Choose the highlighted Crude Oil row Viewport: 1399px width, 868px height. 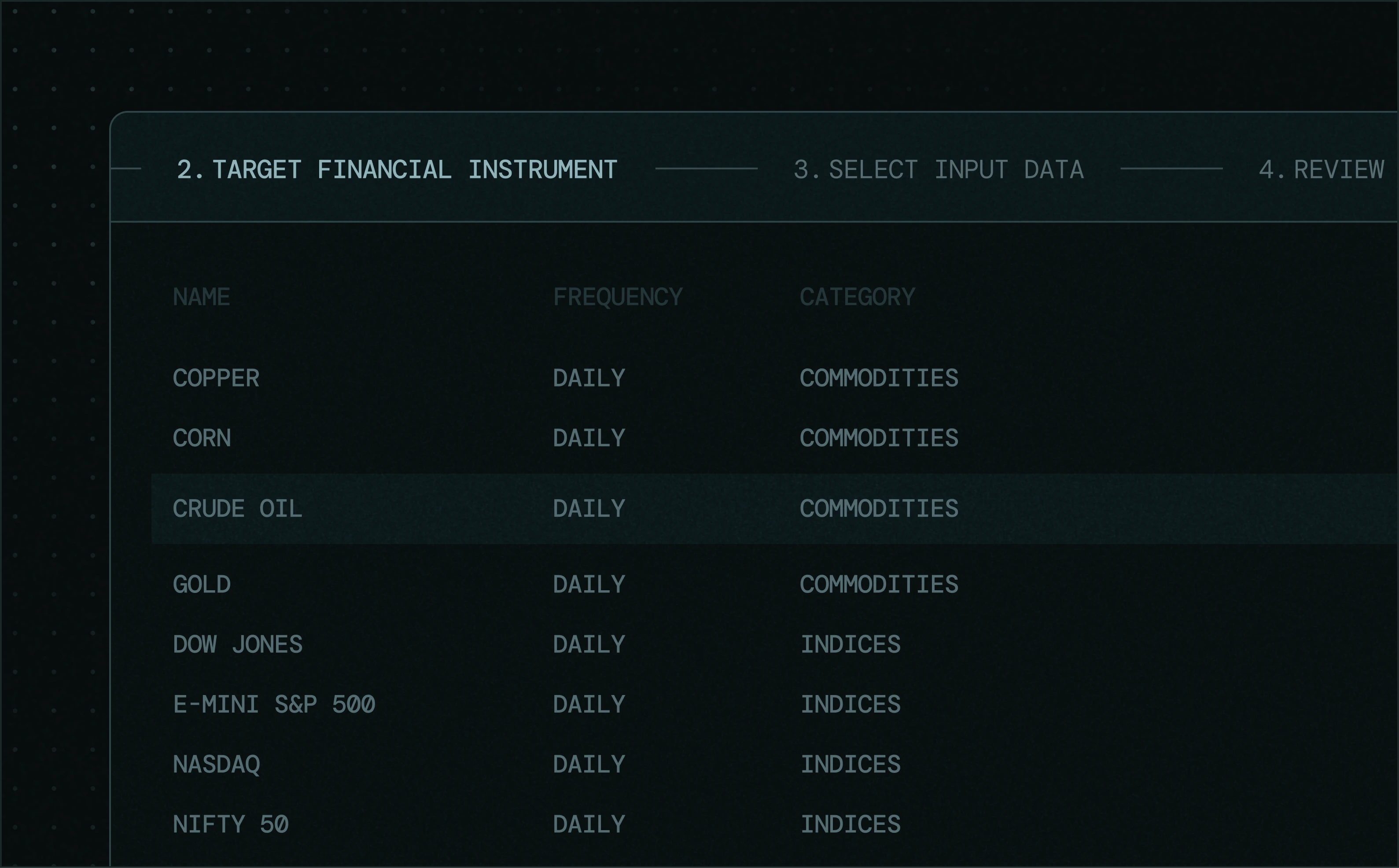238,509
